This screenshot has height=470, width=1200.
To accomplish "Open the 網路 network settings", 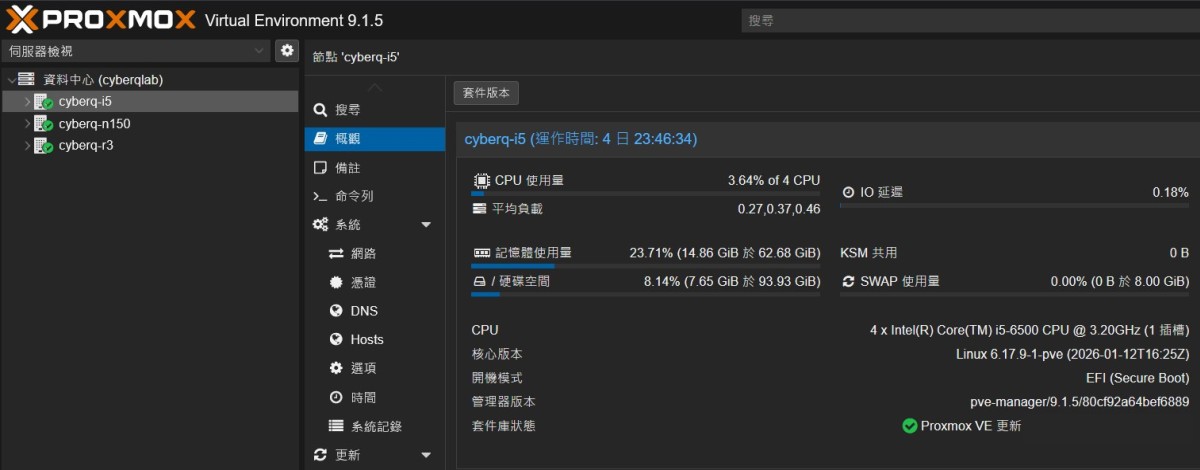I will pyautogui.click(x=363, y=254).
